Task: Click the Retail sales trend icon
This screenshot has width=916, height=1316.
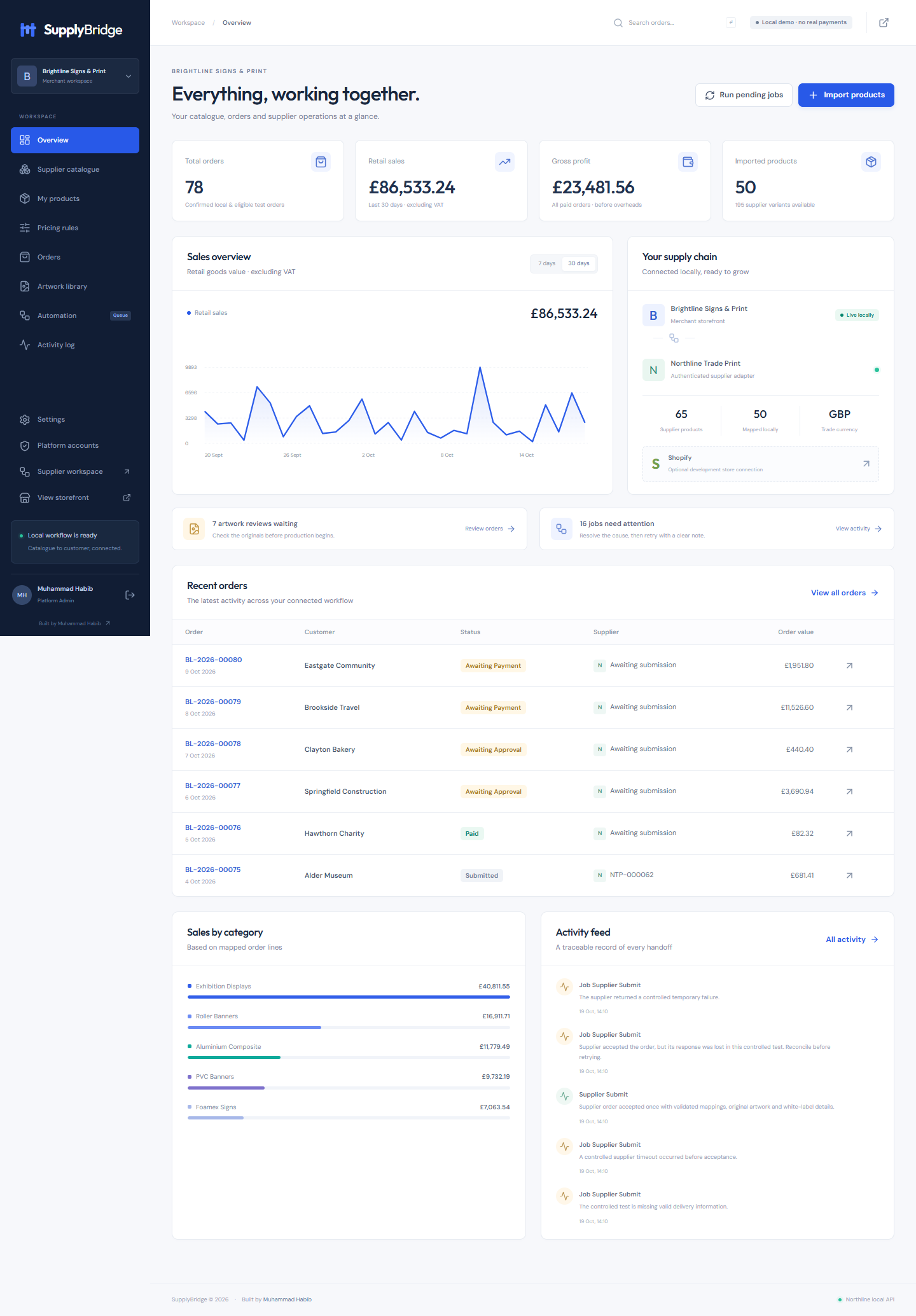Action: (x=504, y=162)
